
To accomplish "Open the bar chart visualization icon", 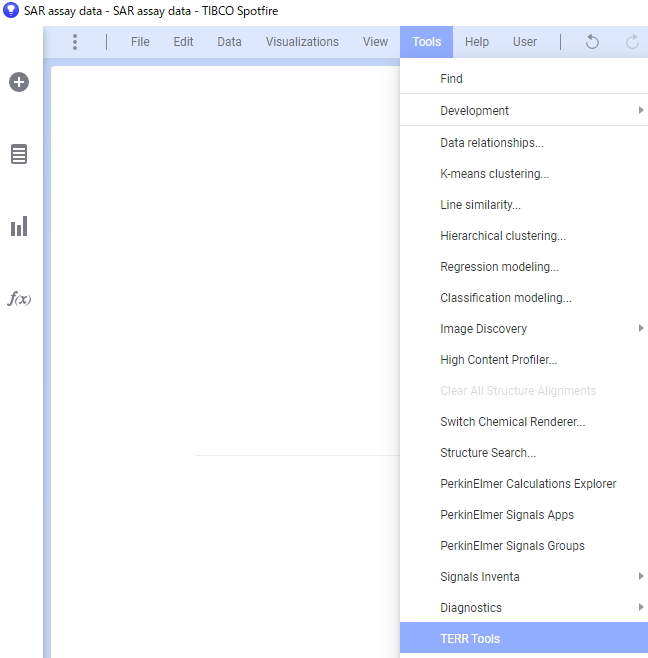I will 19,227.
